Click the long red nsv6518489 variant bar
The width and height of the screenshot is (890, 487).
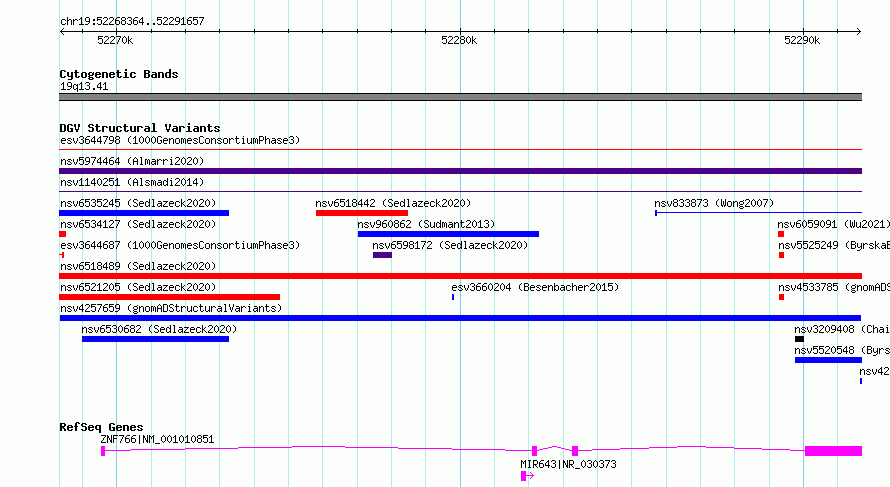coord(460,276)
